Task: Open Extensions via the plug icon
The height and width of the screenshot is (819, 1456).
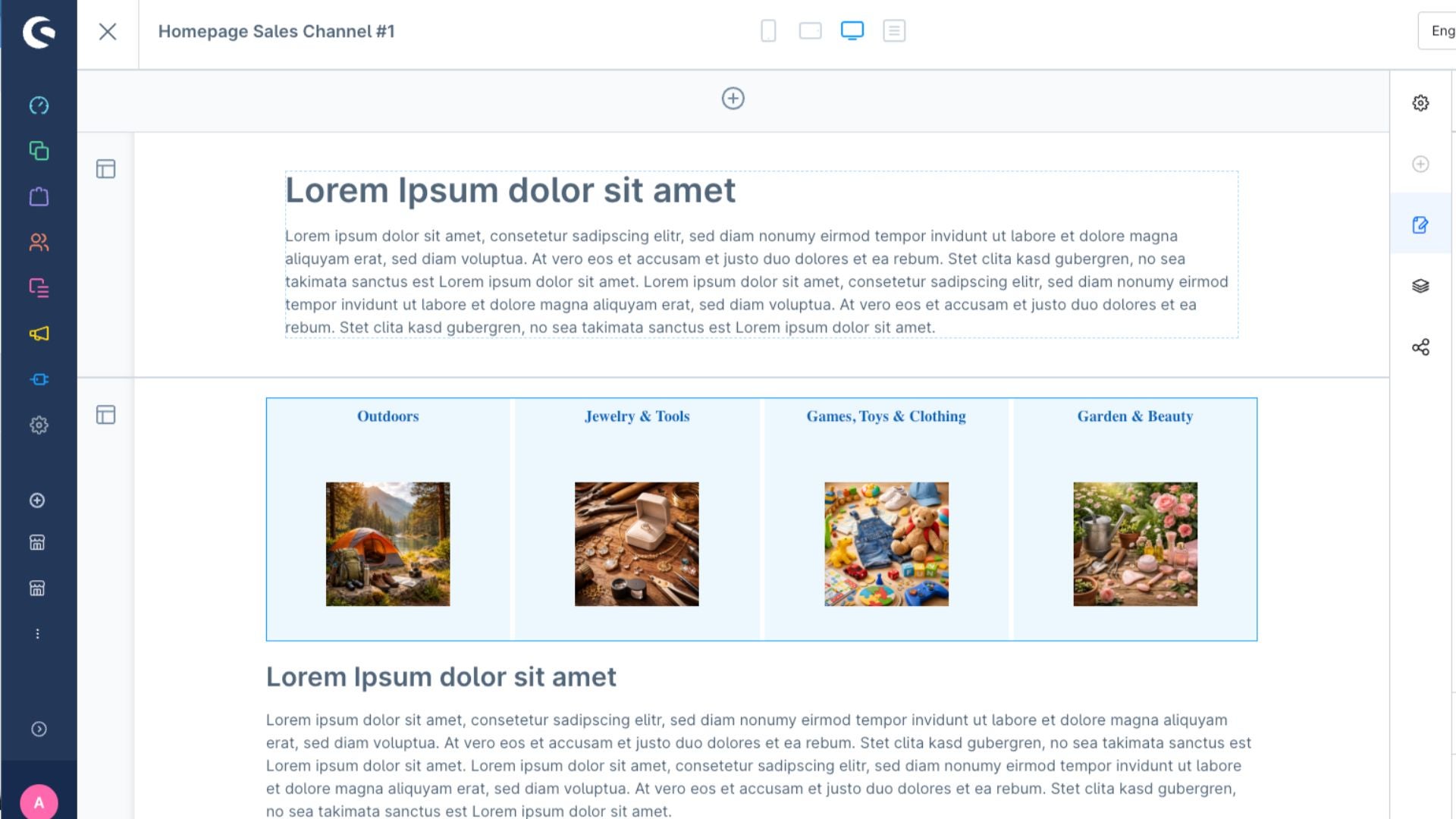Action: coord(38,379)
